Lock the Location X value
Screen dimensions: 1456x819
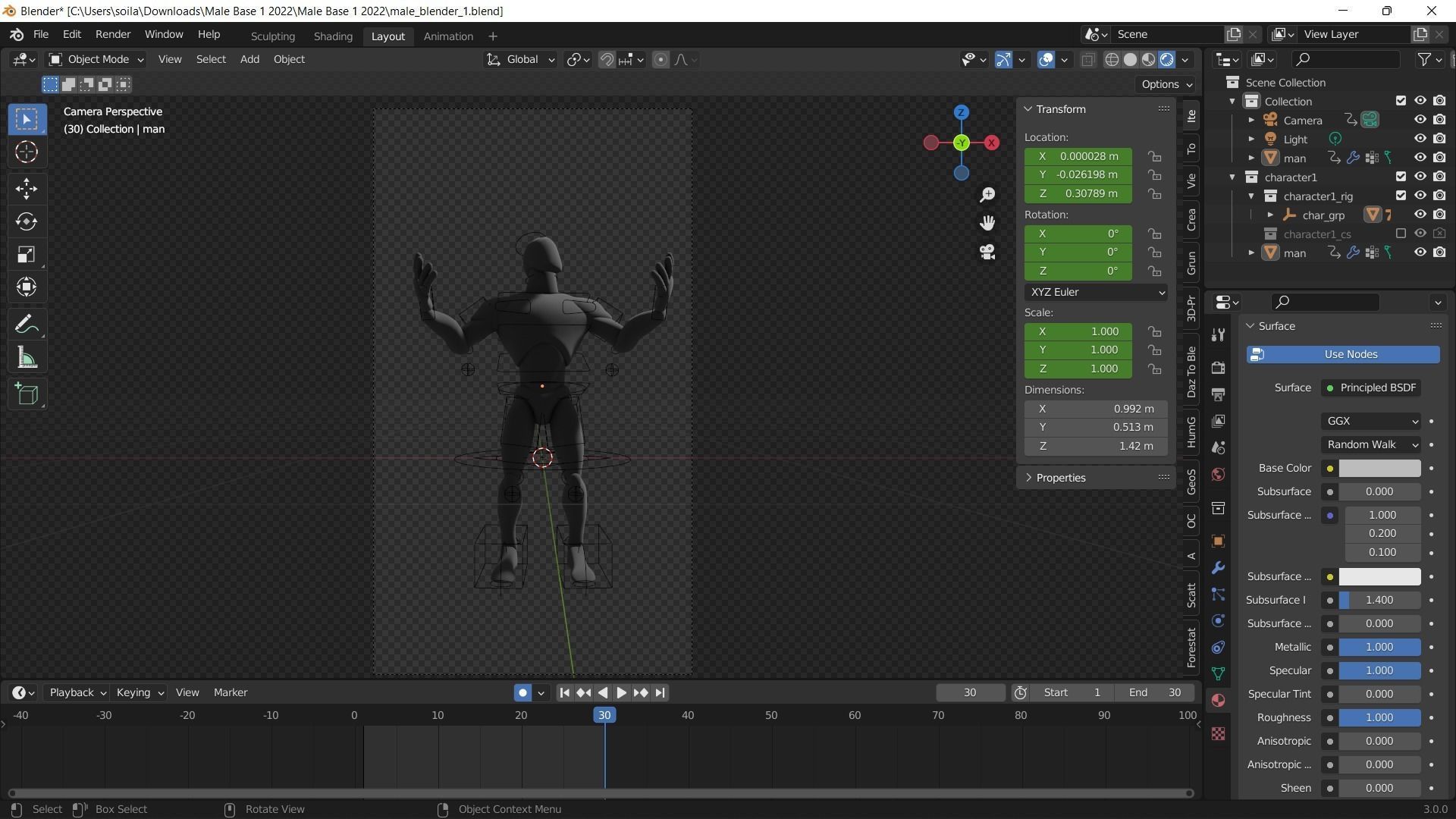1154,156
